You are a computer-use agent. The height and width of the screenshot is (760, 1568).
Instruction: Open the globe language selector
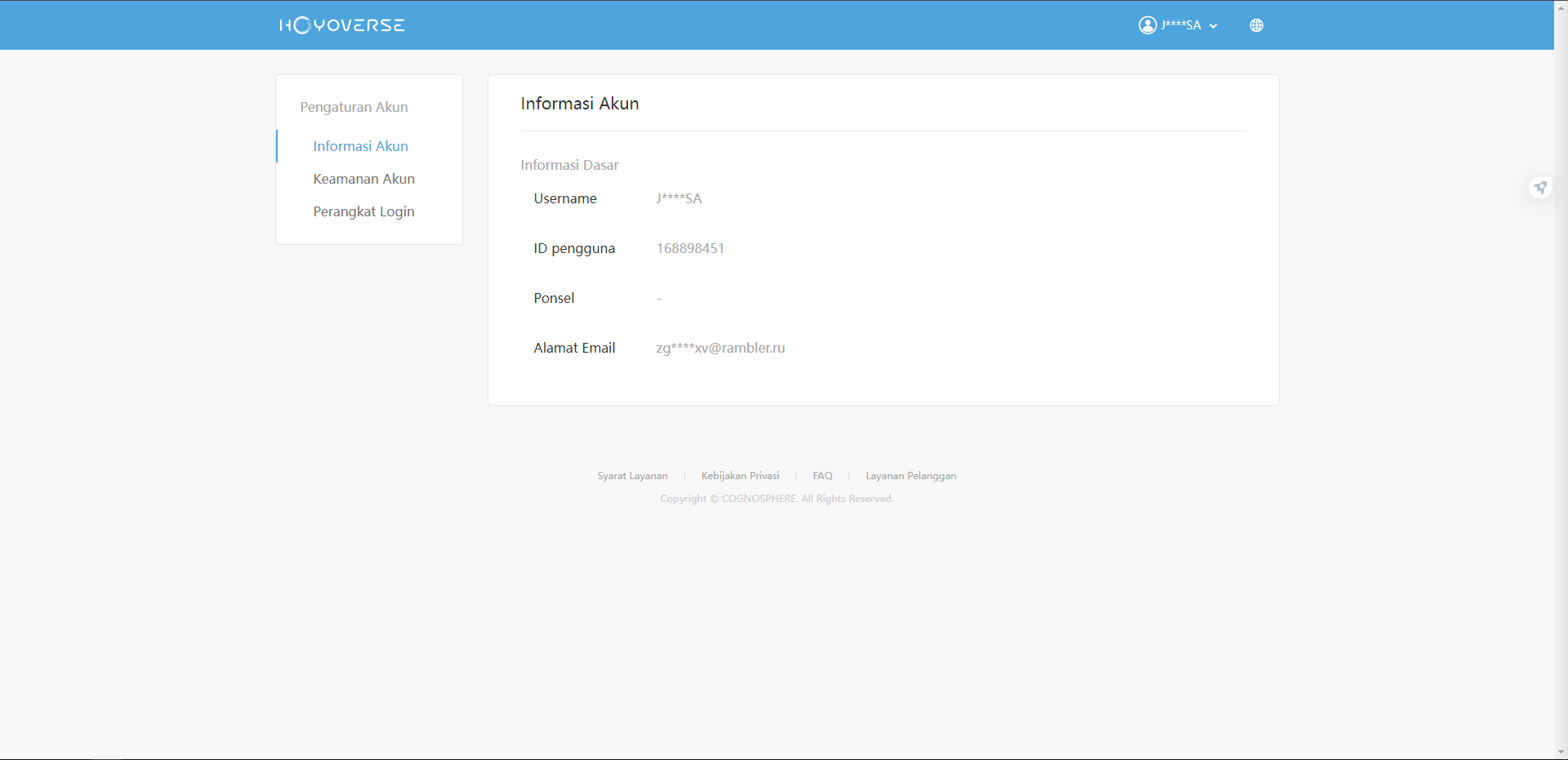coord(1256,25)
